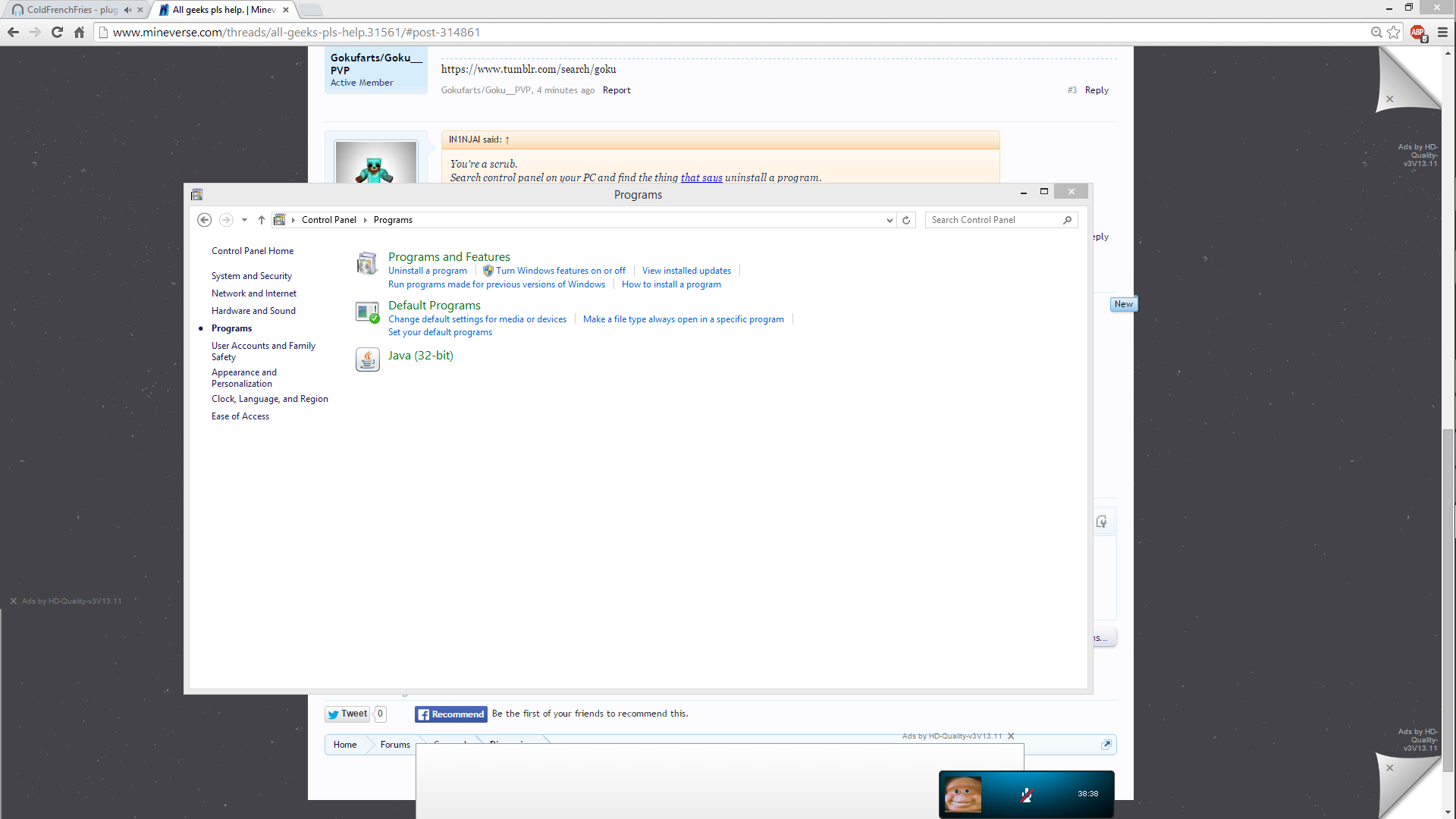The height and width of the screenshot is (819, 1456).
Task: Mute the ColdFrenchFries tab audio icon
Action: tap(127, 10)
